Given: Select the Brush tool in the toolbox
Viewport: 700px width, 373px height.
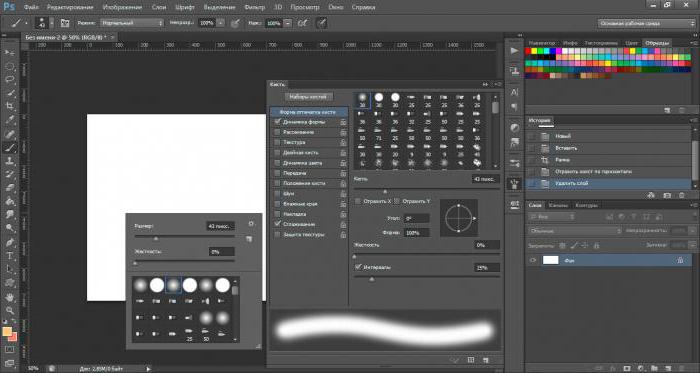Looking at the screenshot, I should (9, 147).
